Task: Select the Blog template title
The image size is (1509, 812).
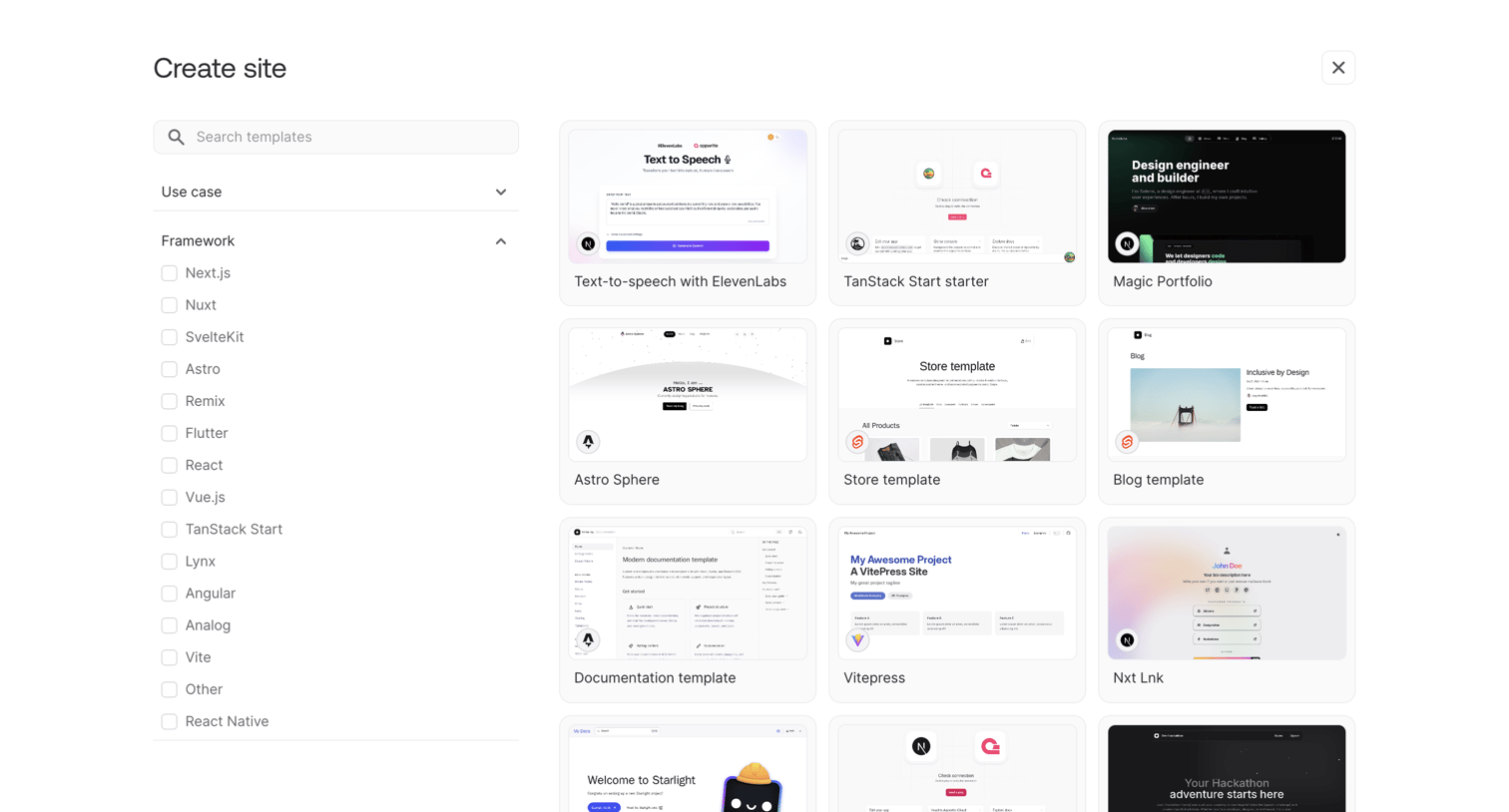Action: [1159, 480]
